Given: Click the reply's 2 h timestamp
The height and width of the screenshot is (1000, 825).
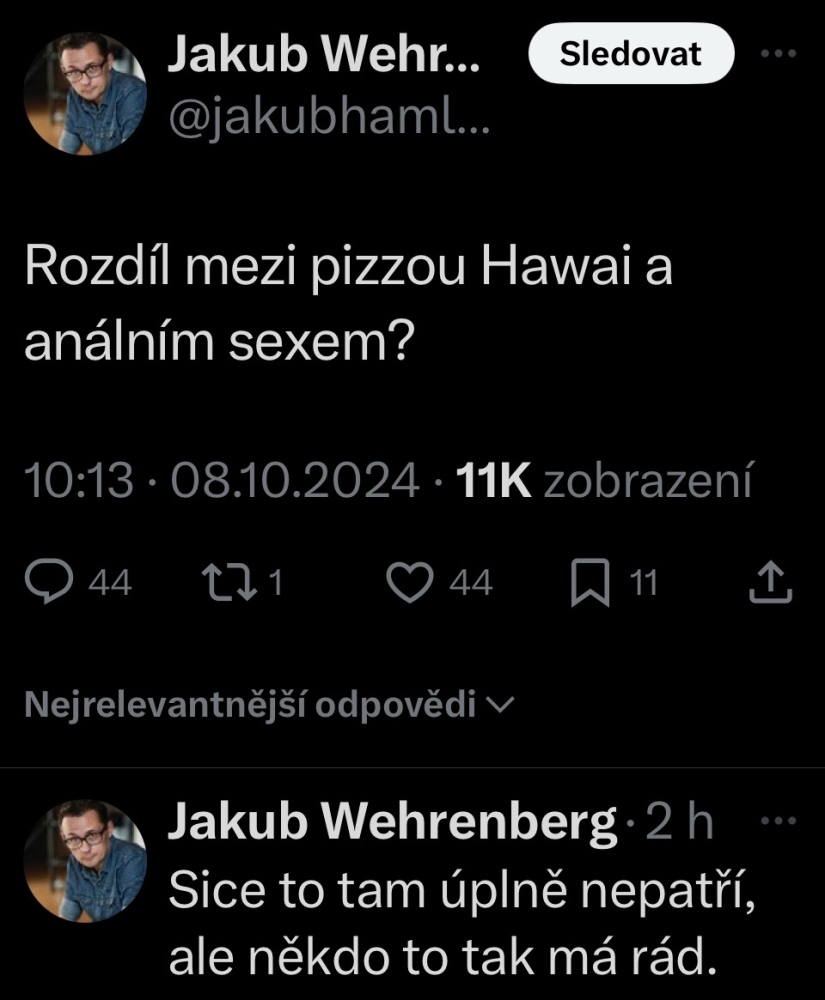Looking at the screenshot, I should tap(680, 824).
